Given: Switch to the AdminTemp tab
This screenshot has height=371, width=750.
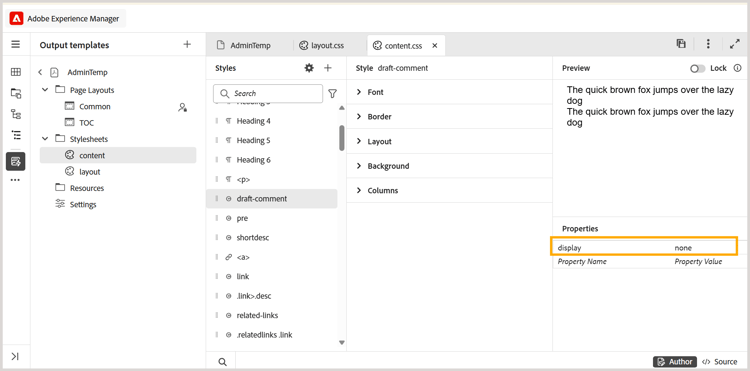Looking at the screenshot, I should point(244,45).
